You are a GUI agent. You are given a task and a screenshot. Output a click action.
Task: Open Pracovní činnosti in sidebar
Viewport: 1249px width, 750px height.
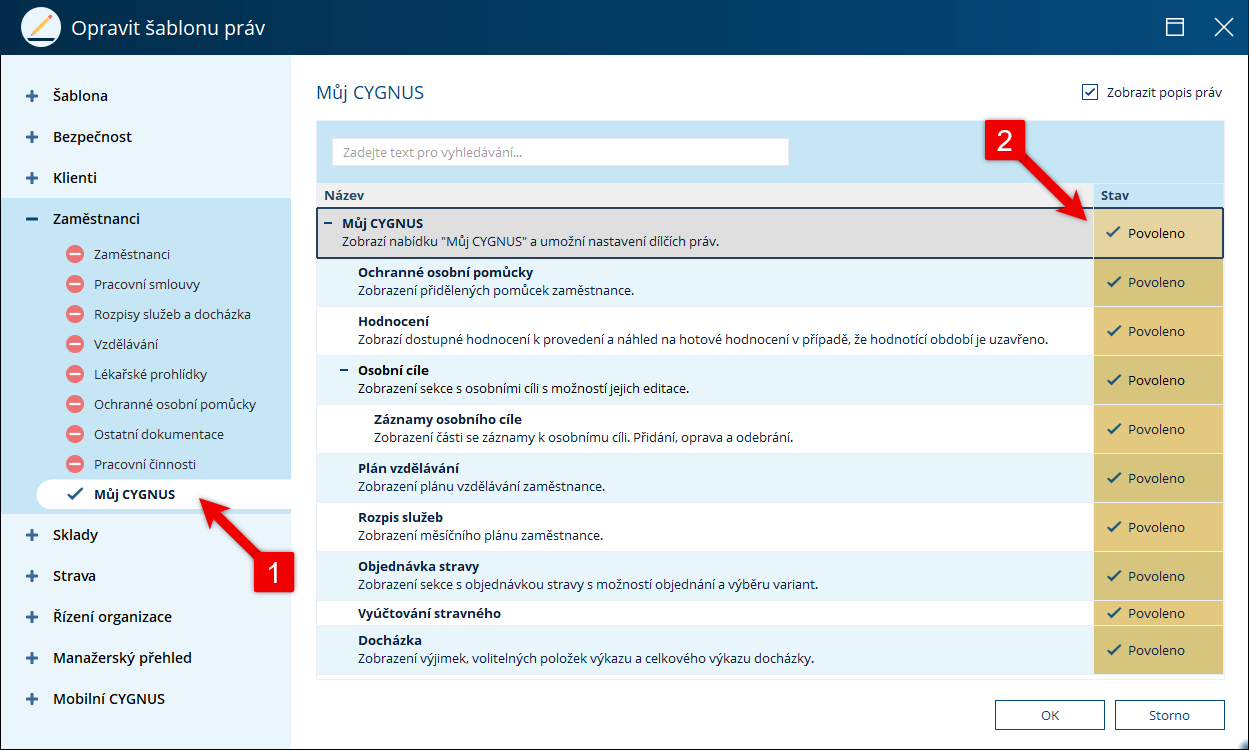[145, 465]
